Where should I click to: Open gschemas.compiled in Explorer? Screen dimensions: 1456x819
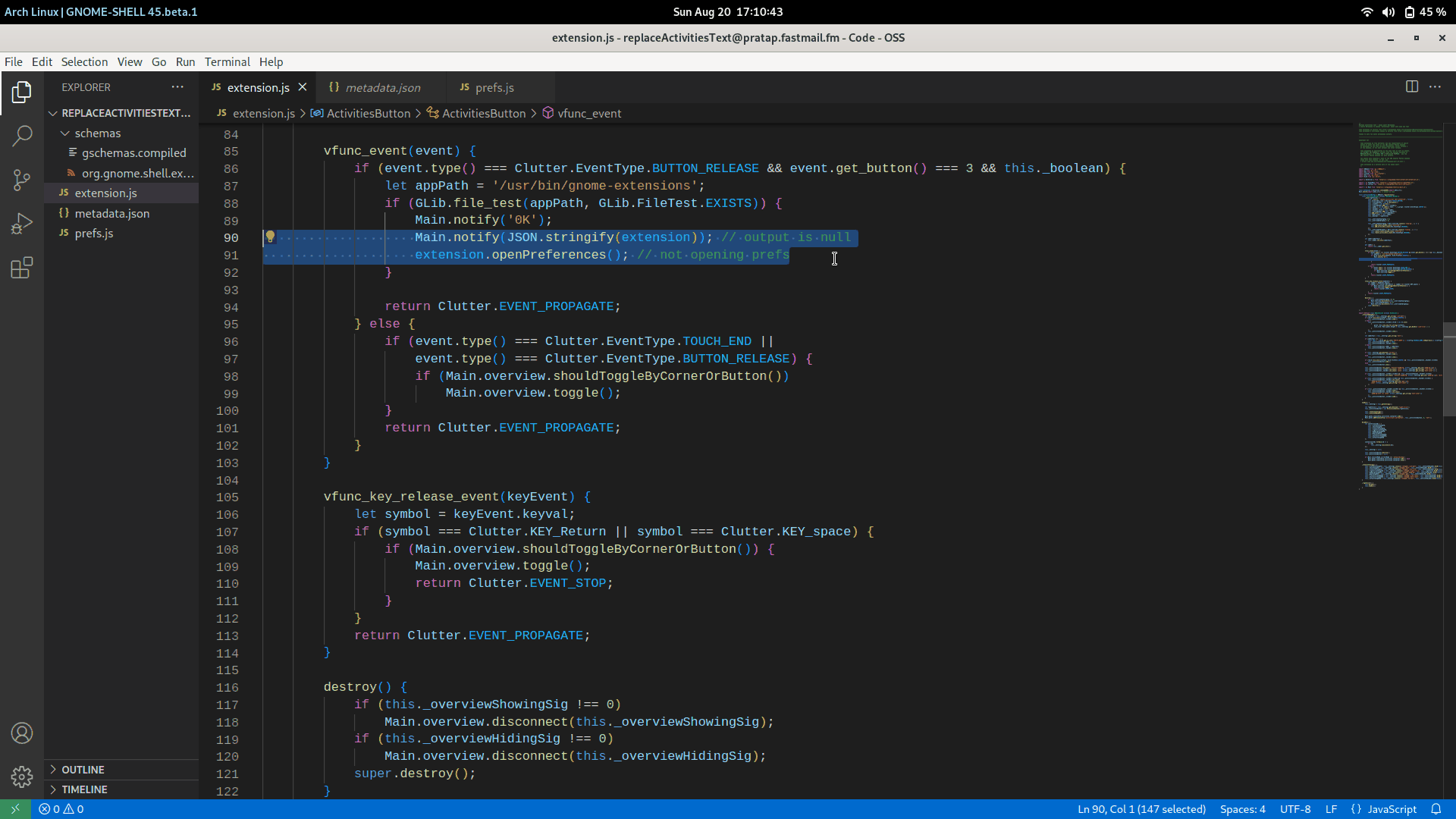[121, 153]
